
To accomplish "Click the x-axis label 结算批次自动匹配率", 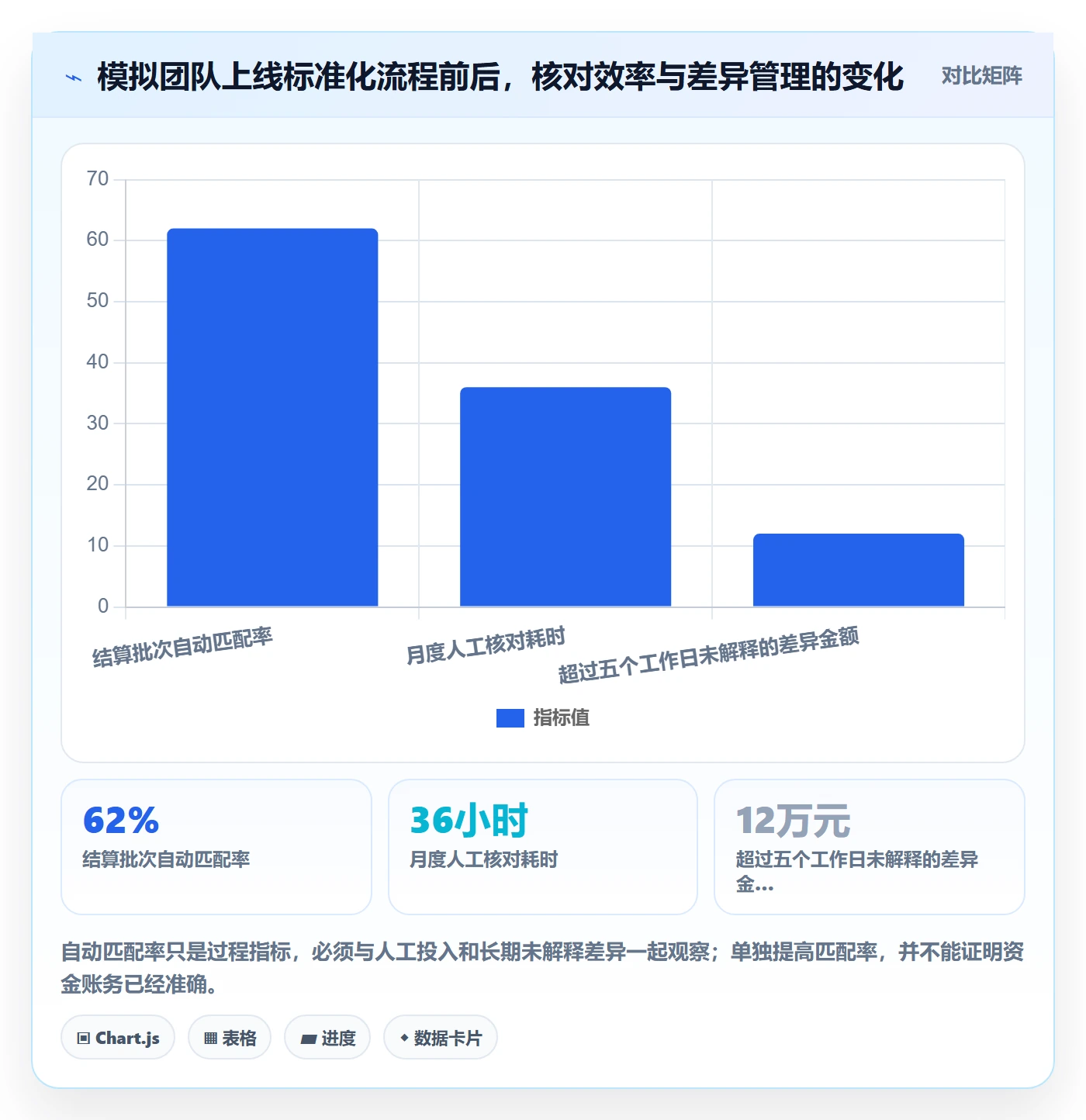I will point(182,647).
